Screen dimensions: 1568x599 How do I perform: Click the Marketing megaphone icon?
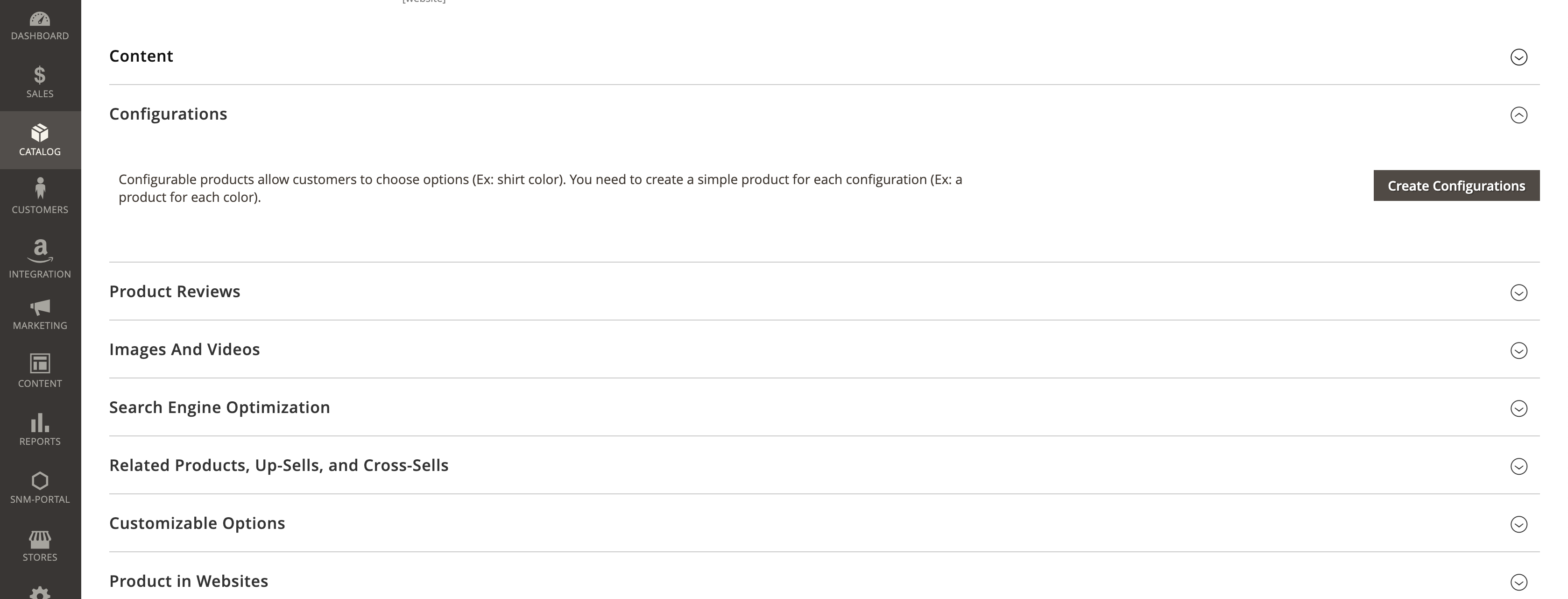click(x=40, y=308)
